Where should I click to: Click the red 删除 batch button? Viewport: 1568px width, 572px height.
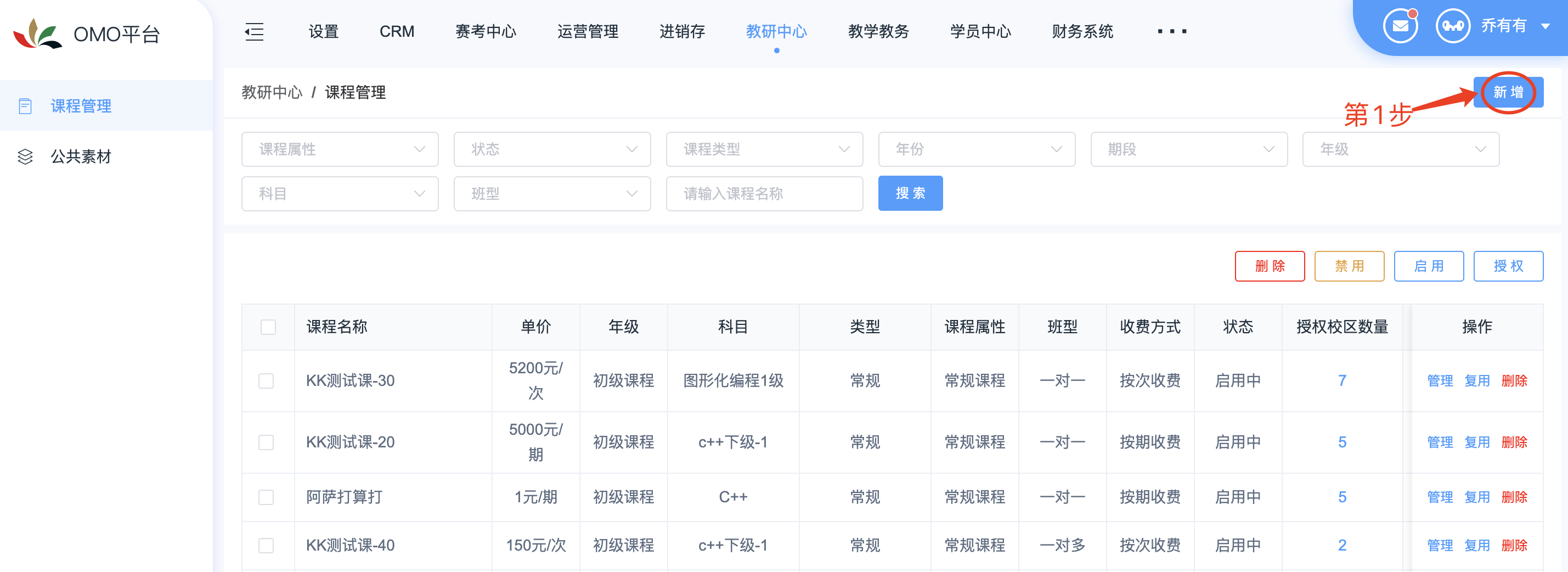[x=1270, y=266]
